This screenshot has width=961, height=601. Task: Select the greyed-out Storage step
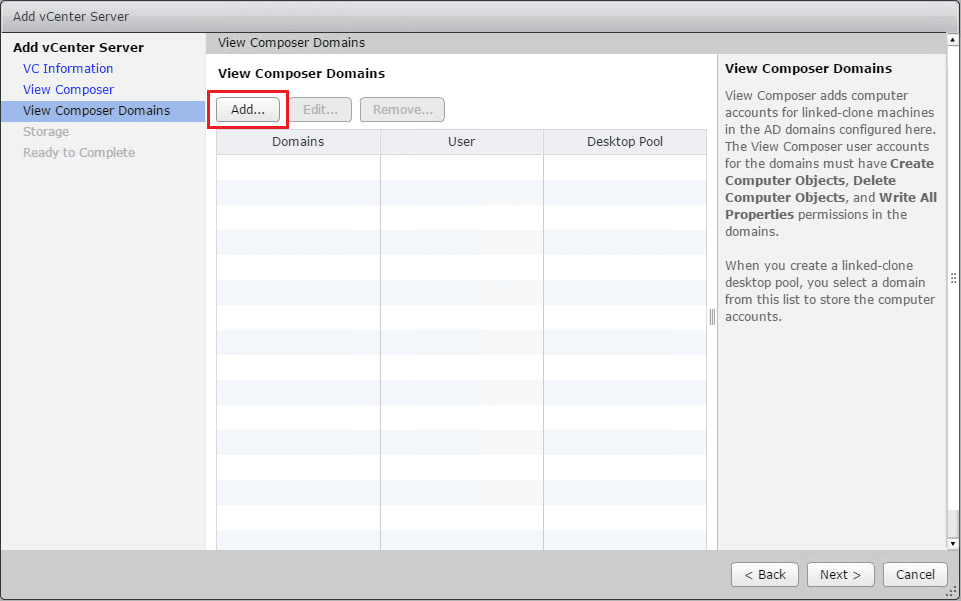click(46, 132)
